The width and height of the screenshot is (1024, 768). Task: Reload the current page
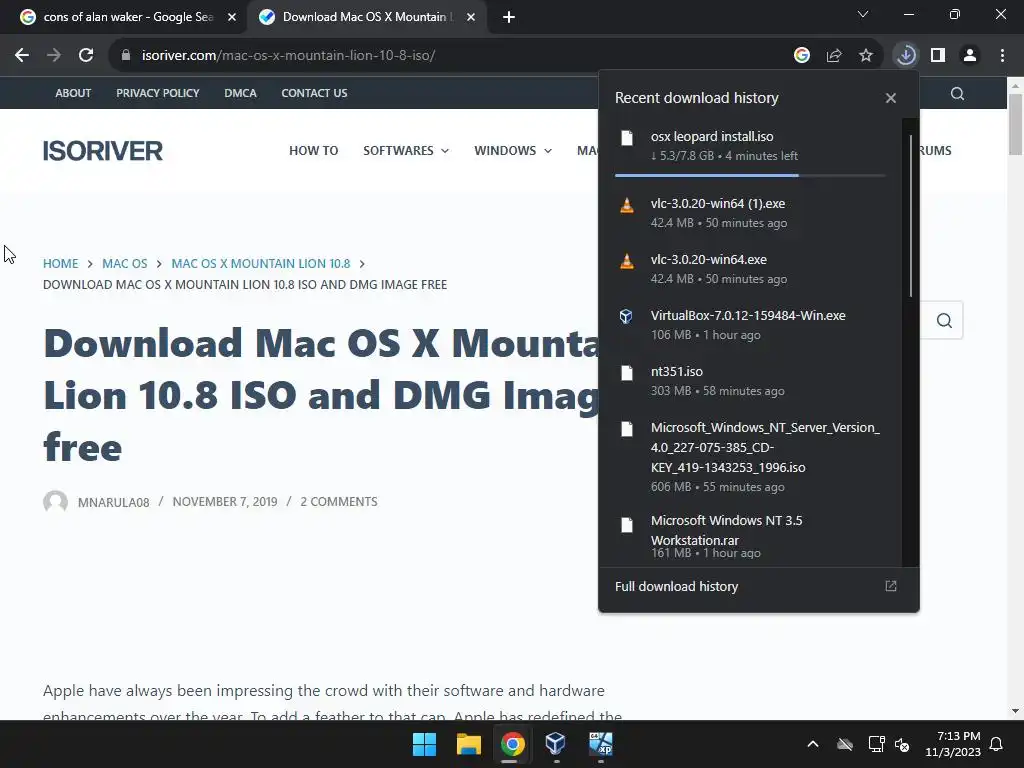point(86,56)
